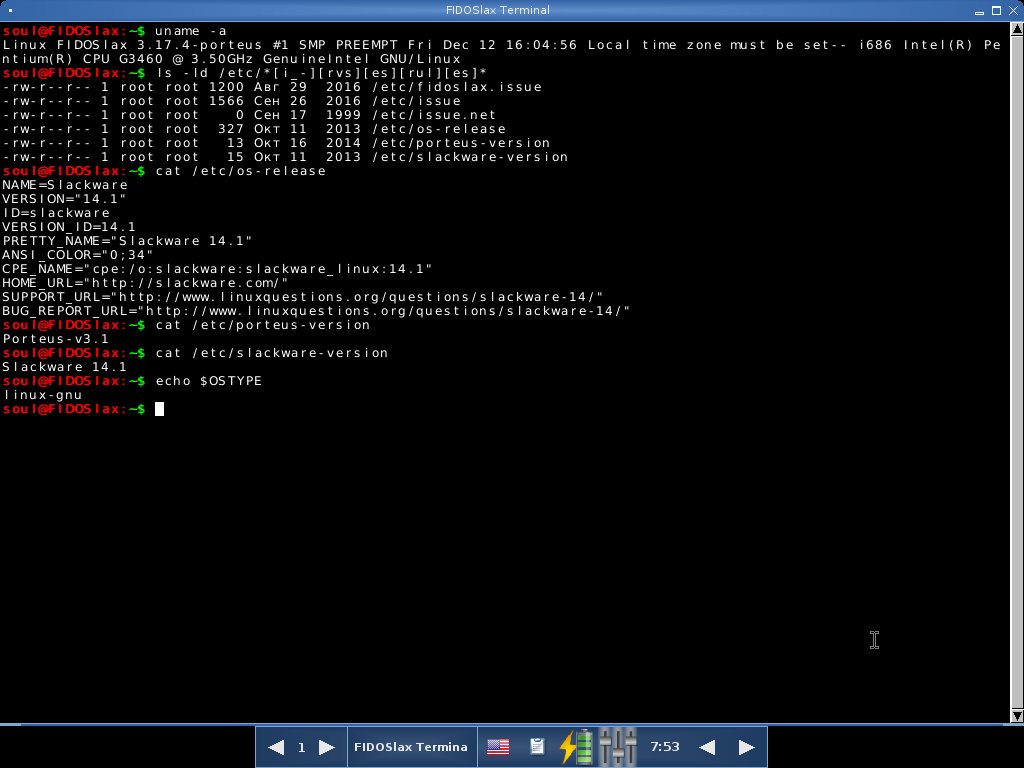This screenshot has width=1024, height=768.
Task: Click the CPE_NAME line
Action: (x=217, y=269)
